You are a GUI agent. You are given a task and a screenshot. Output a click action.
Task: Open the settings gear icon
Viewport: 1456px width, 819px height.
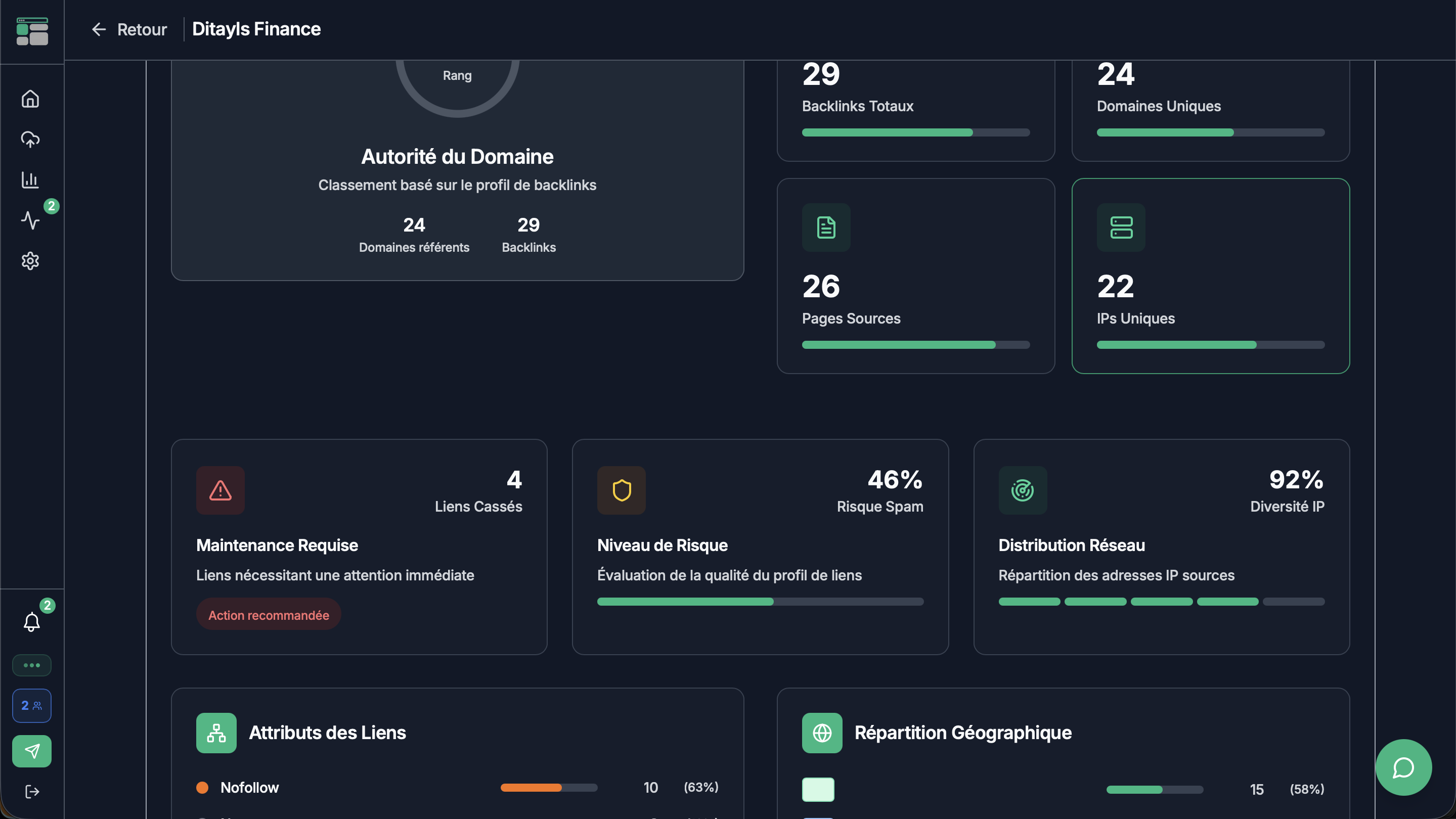30,260
